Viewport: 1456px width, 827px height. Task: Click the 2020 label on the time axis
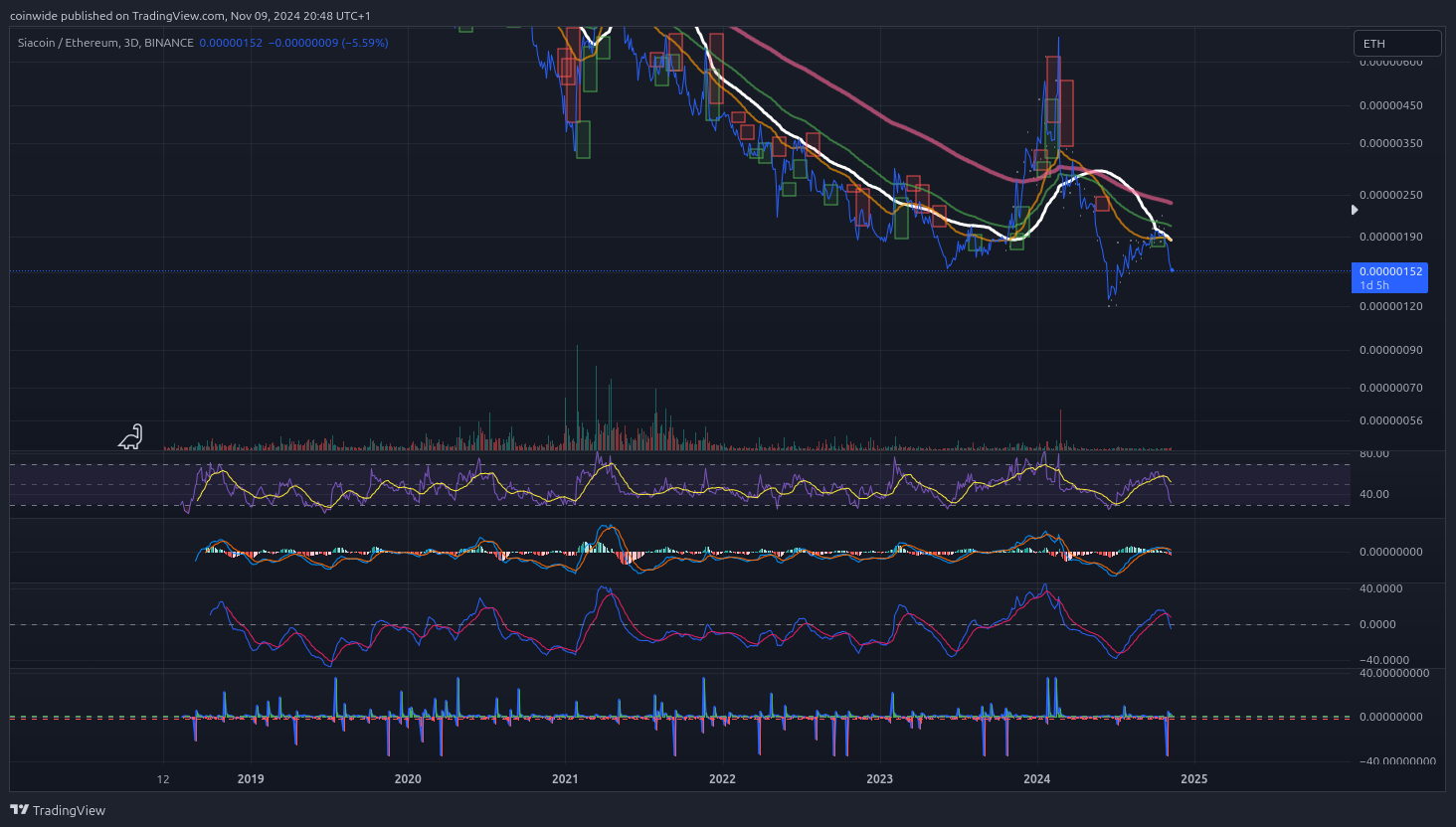(x=408, y=779)
